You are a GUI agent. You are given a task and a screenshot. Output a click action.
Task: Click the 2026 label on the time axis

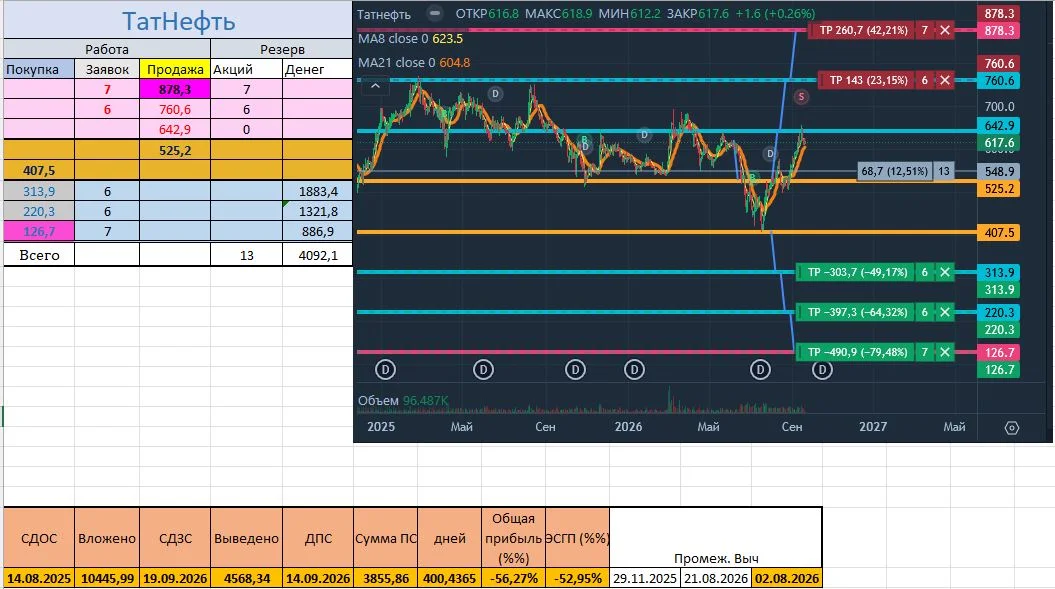coord(628,427)
